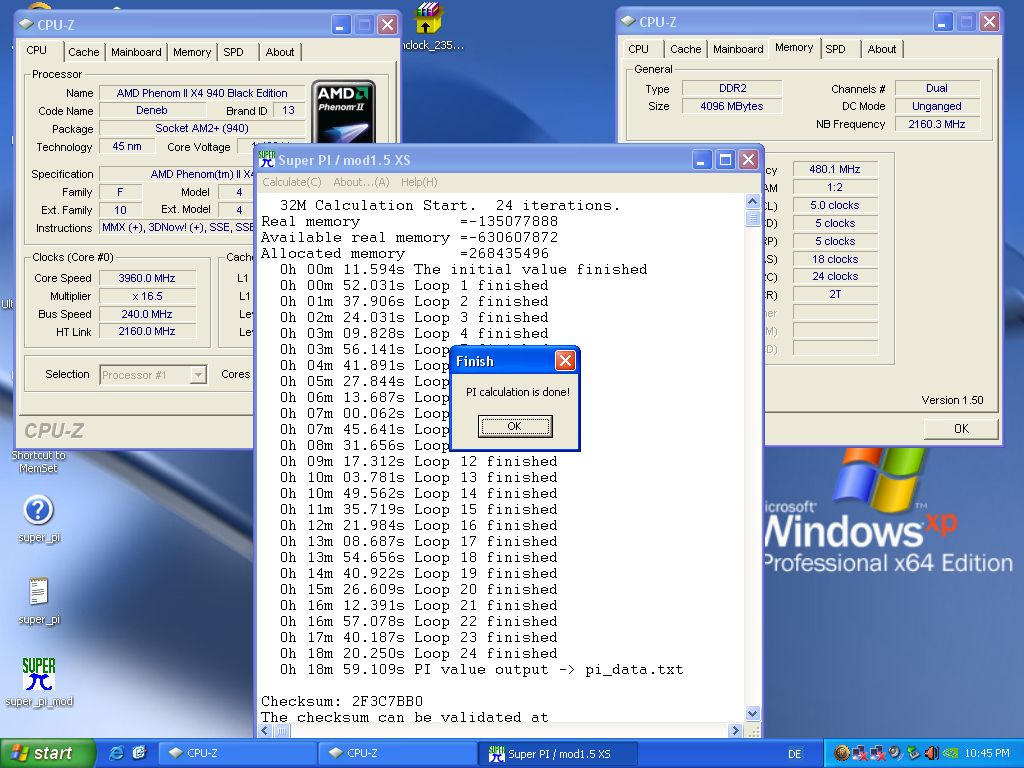This screenshot has width=1024, height=768.
Task: Click the 10:45 PM taskbar clock
Action: (x=986, y=754)
